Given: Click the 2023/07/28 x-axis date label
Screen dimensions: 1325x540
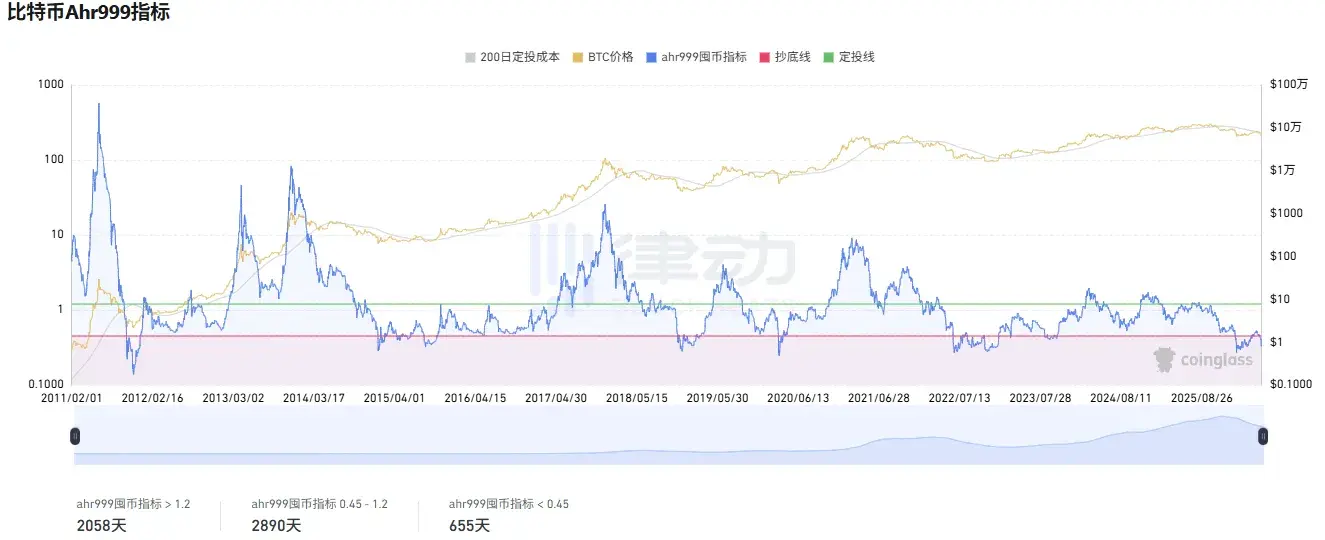Looking at the screenshot, I should pyautogui.click(x=1040, y=398).
